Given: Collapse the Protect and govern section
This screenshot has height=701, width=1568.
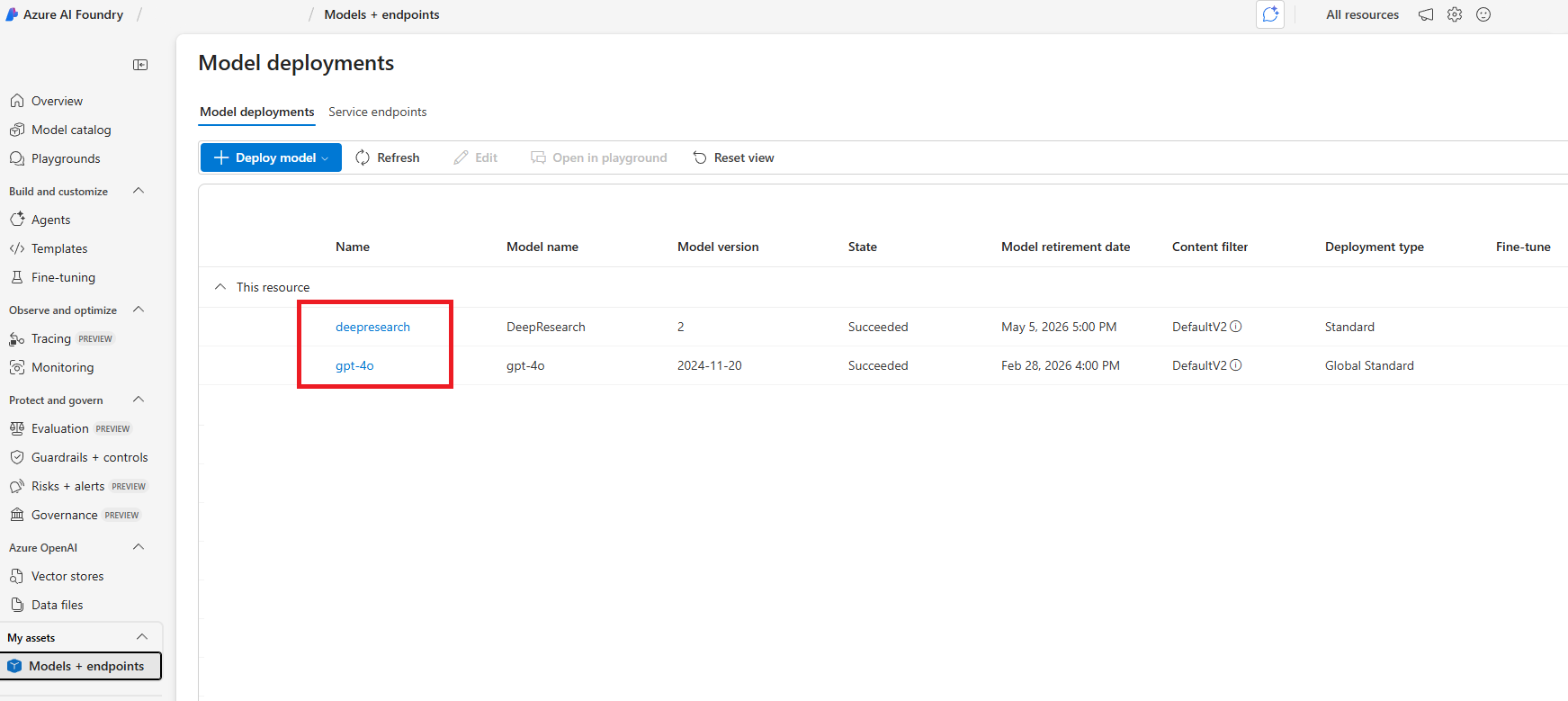Looking at the screenshot, I should click(139, 400).
